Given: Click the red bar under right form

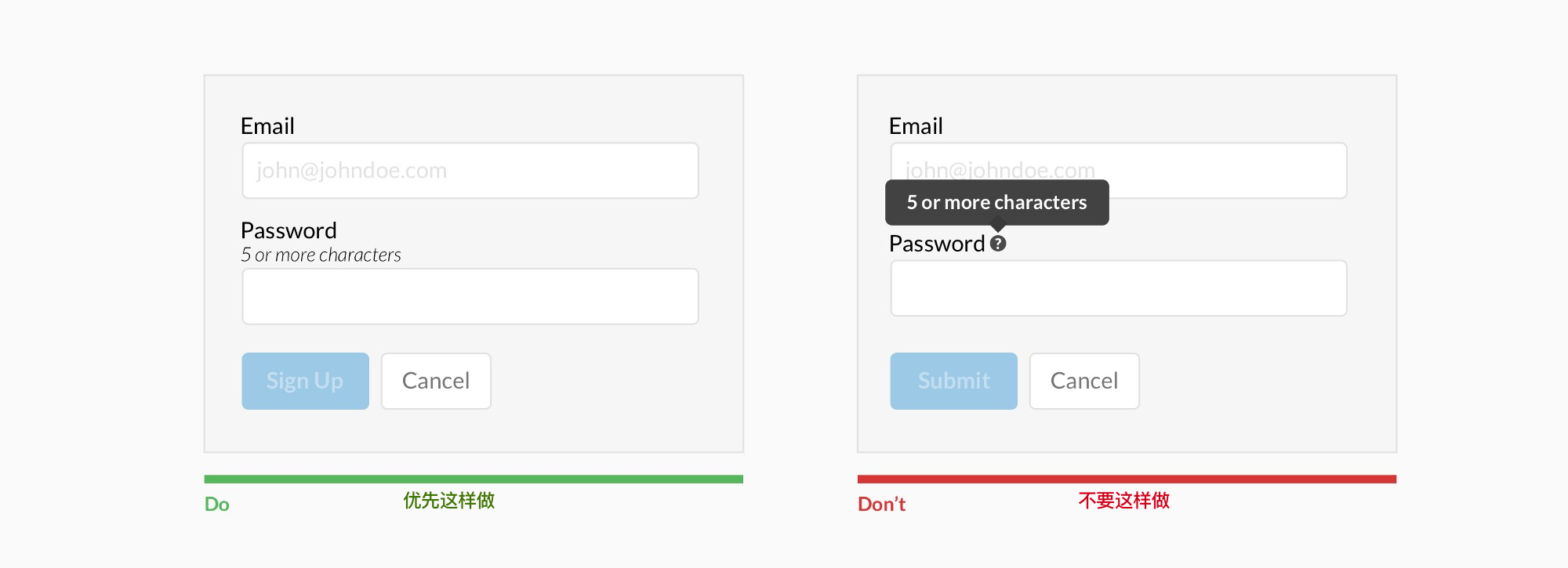Looking at the screenshot, I should pyautogui.click(x=1127, y=479).
